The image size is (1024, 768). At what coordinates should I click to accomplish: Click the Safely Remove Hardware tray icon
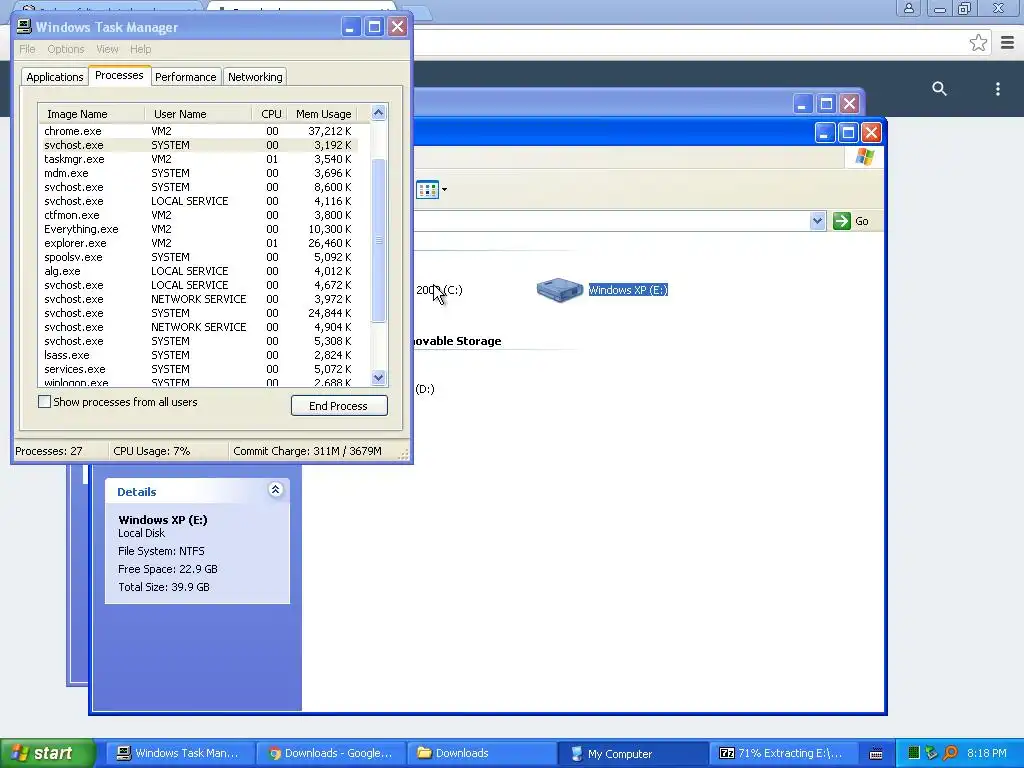932,753
